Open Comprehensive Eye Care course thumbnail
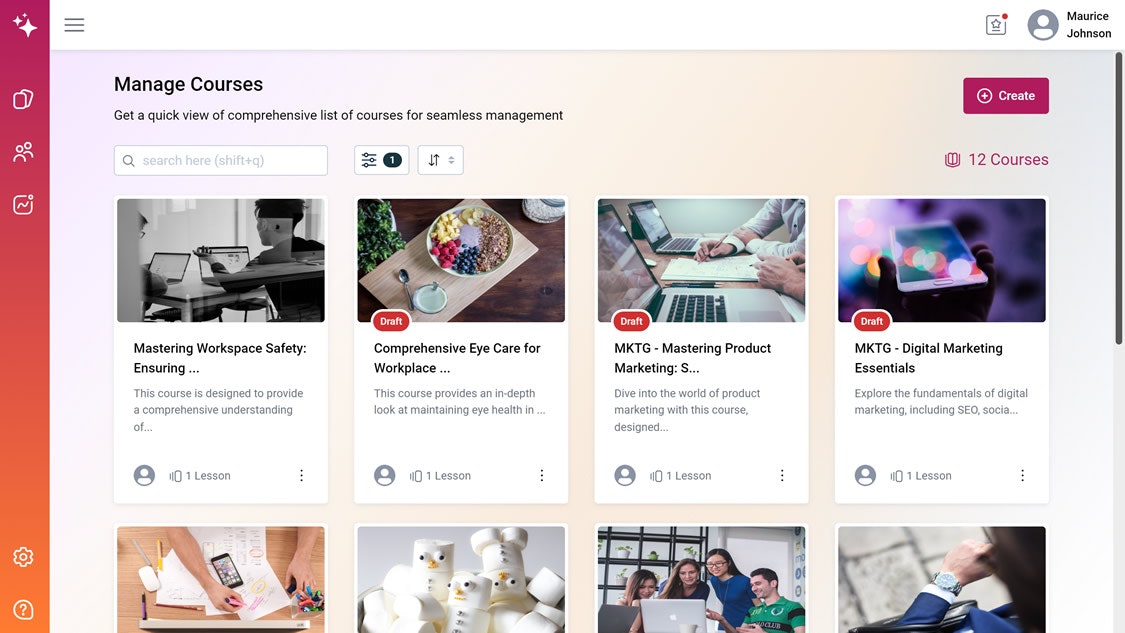The image size is (1125, 633). [461, 261]
